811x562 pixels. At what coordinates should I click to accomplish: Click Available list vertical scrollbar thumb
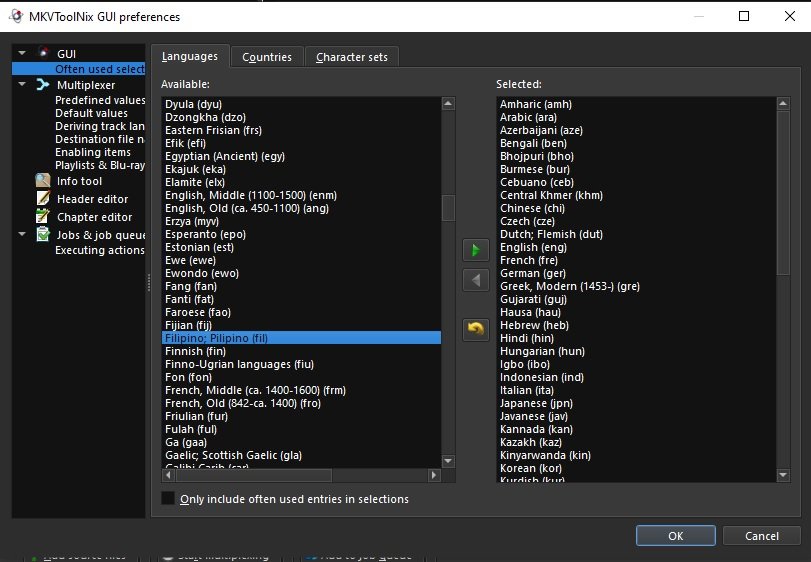click(448, 208)
